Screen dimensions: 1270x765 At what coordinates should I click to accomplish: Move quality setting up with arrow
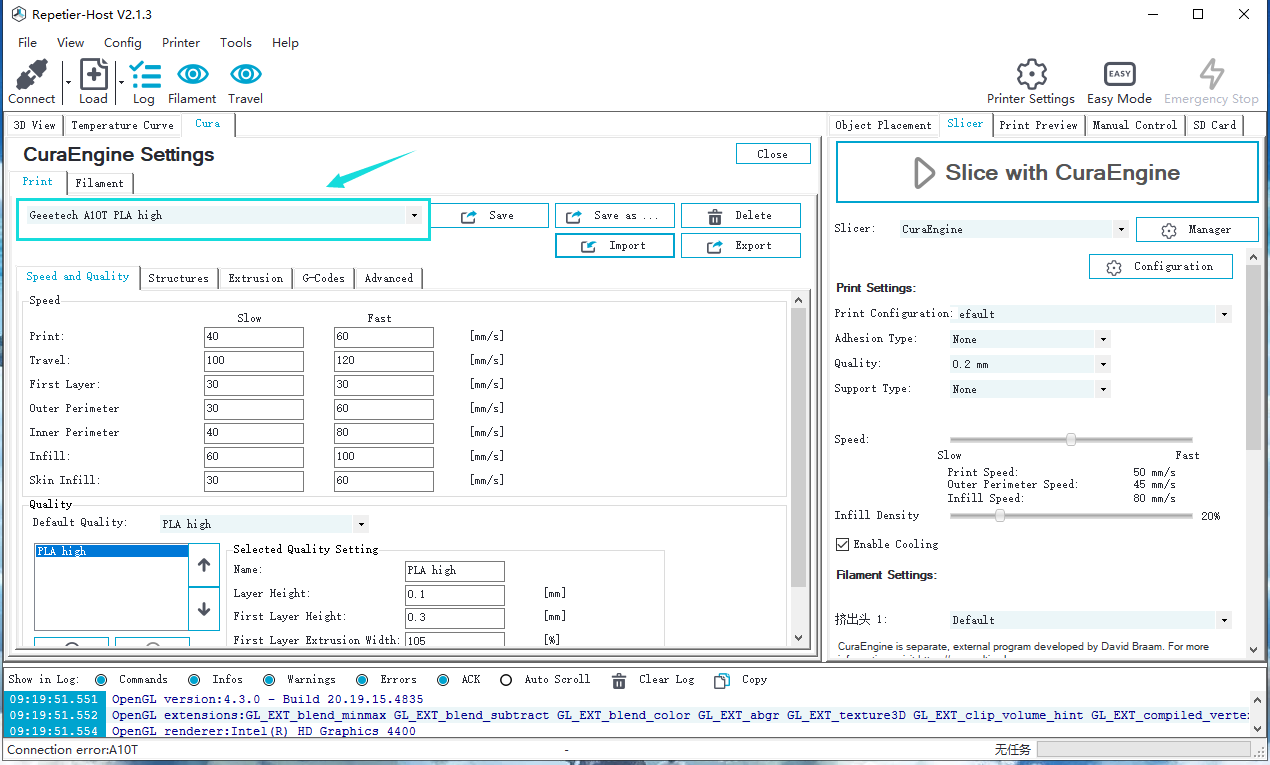pos(204,565)
